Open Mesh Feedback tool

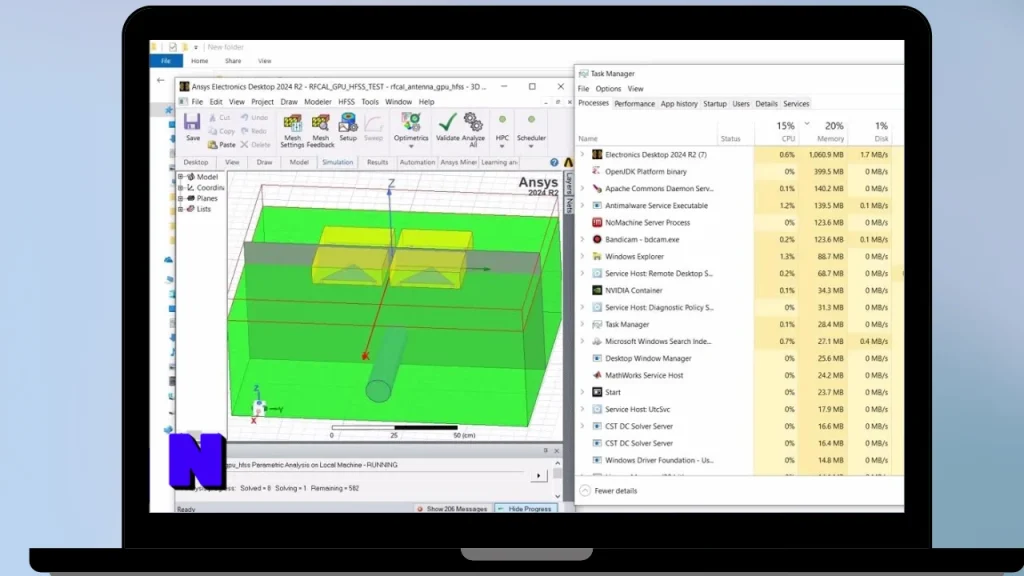pos(321,131)
